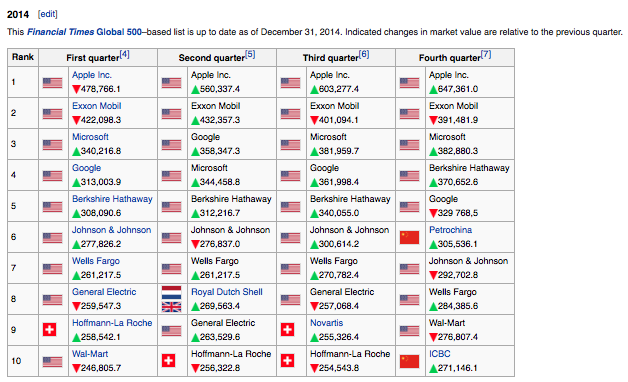The image size is (628, 382).
Task: Open footnote 4 beside First quarter
Action: tap(125, 54)
